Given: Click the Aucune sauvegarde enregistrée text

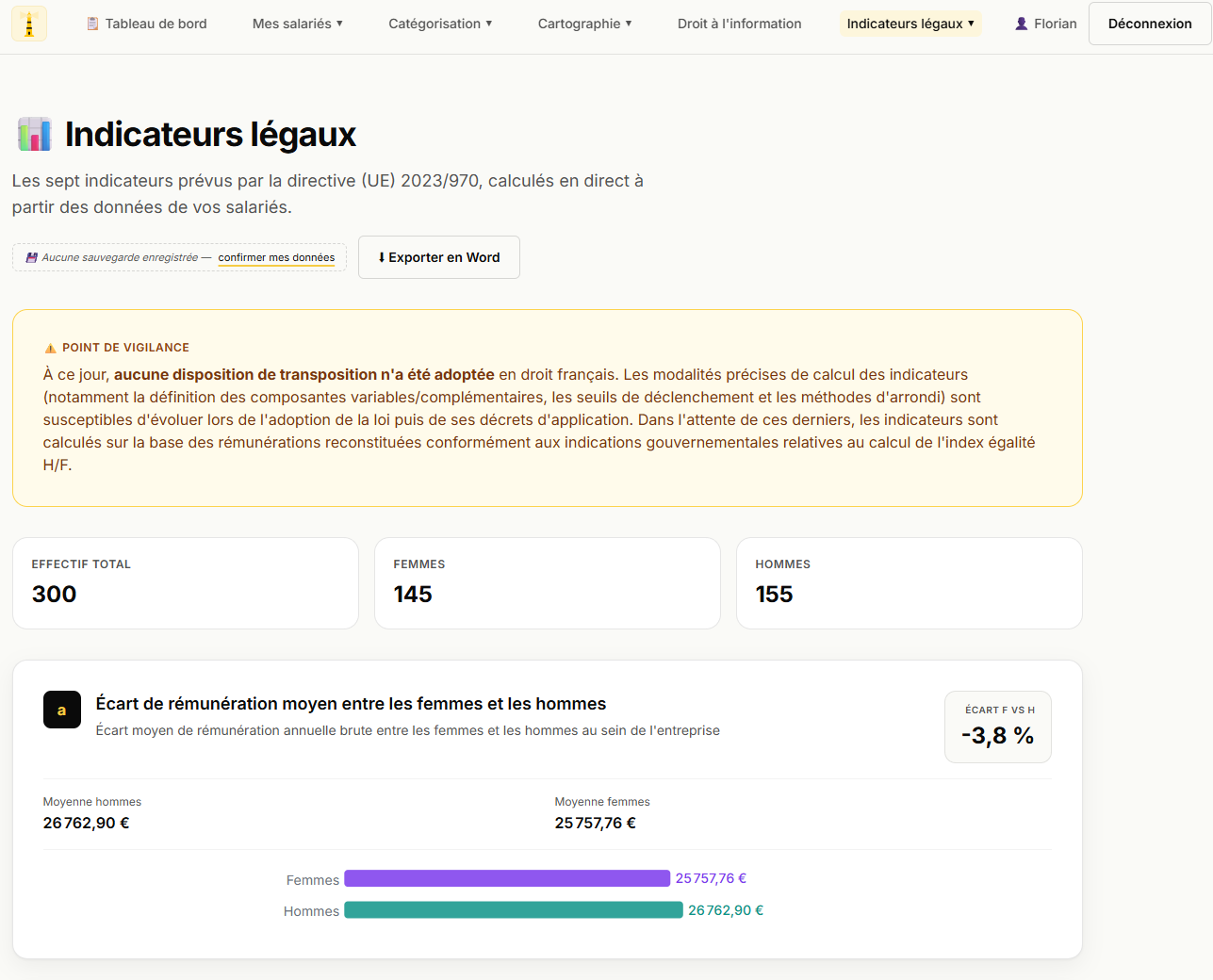Looking at the screenshot, I should click(x=120, y=257).
